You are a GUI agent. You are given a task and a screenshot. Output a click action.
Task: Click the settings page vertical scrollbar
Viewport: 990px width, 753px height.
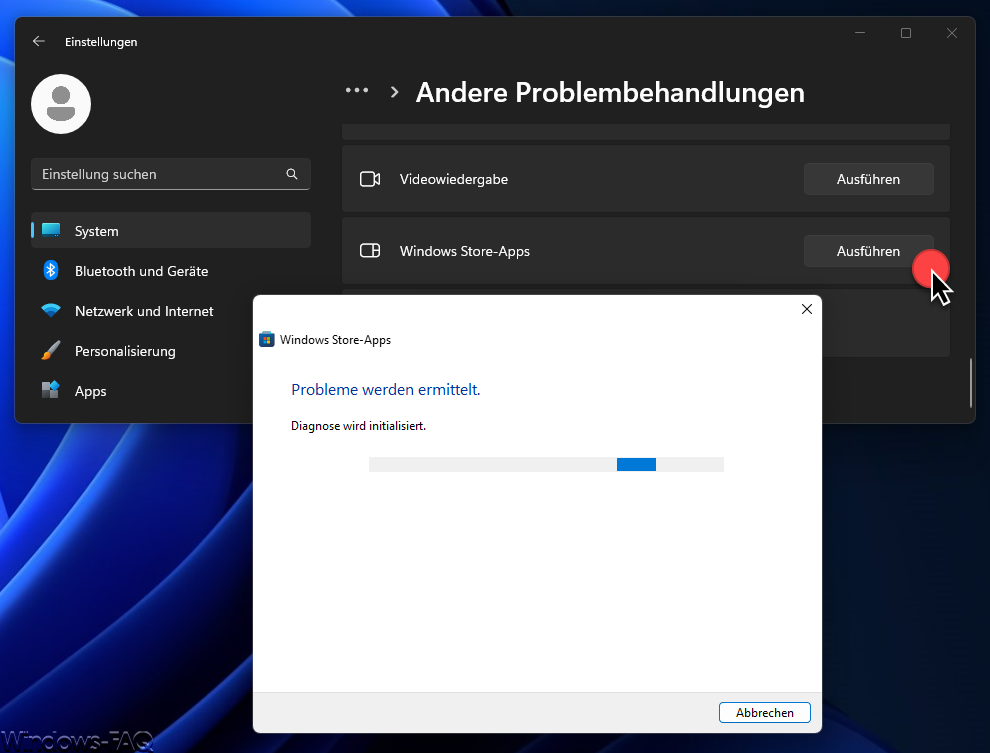(970, 383)
